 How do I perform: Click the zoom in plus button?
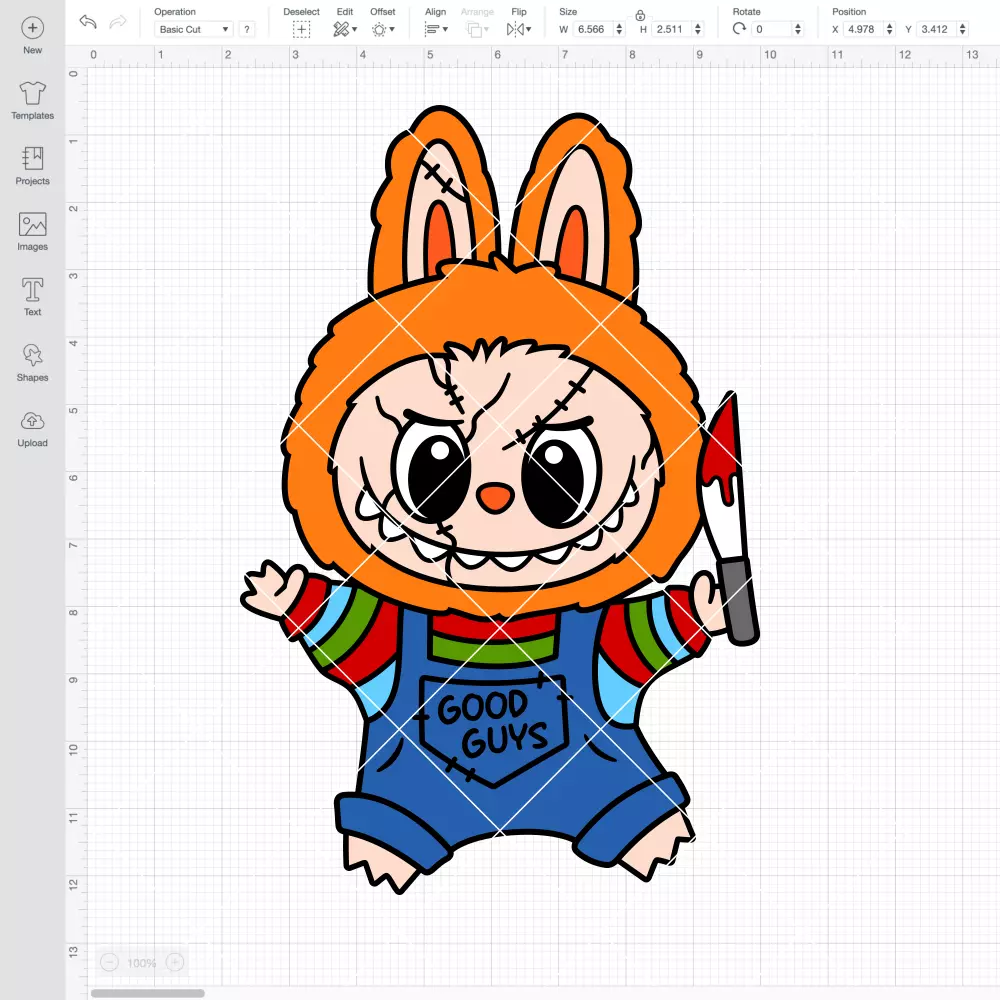(x=175, y=962)
